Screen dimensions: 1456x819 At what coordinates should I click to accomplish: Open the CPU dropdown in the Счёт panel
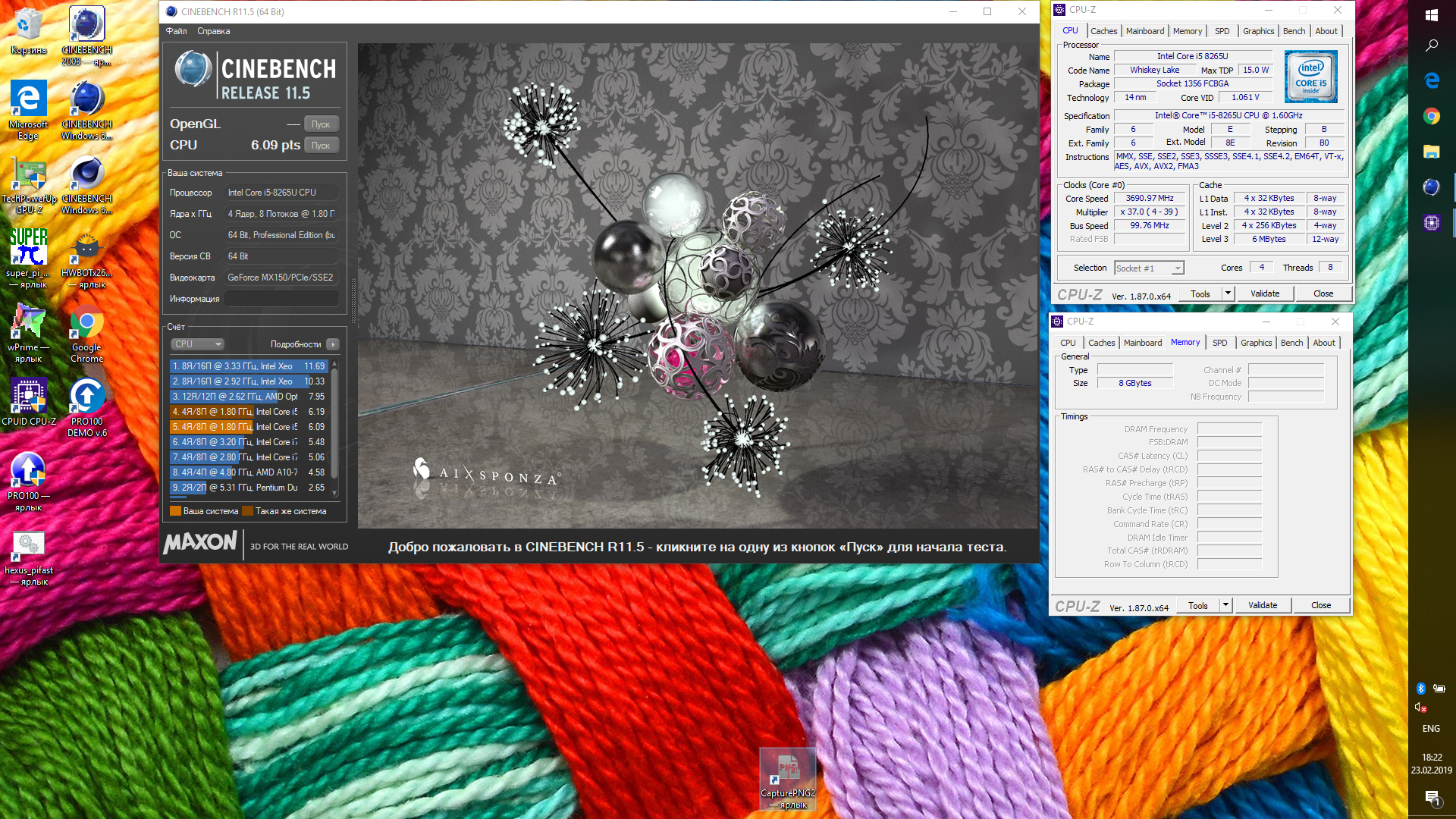tap(197, 344)
